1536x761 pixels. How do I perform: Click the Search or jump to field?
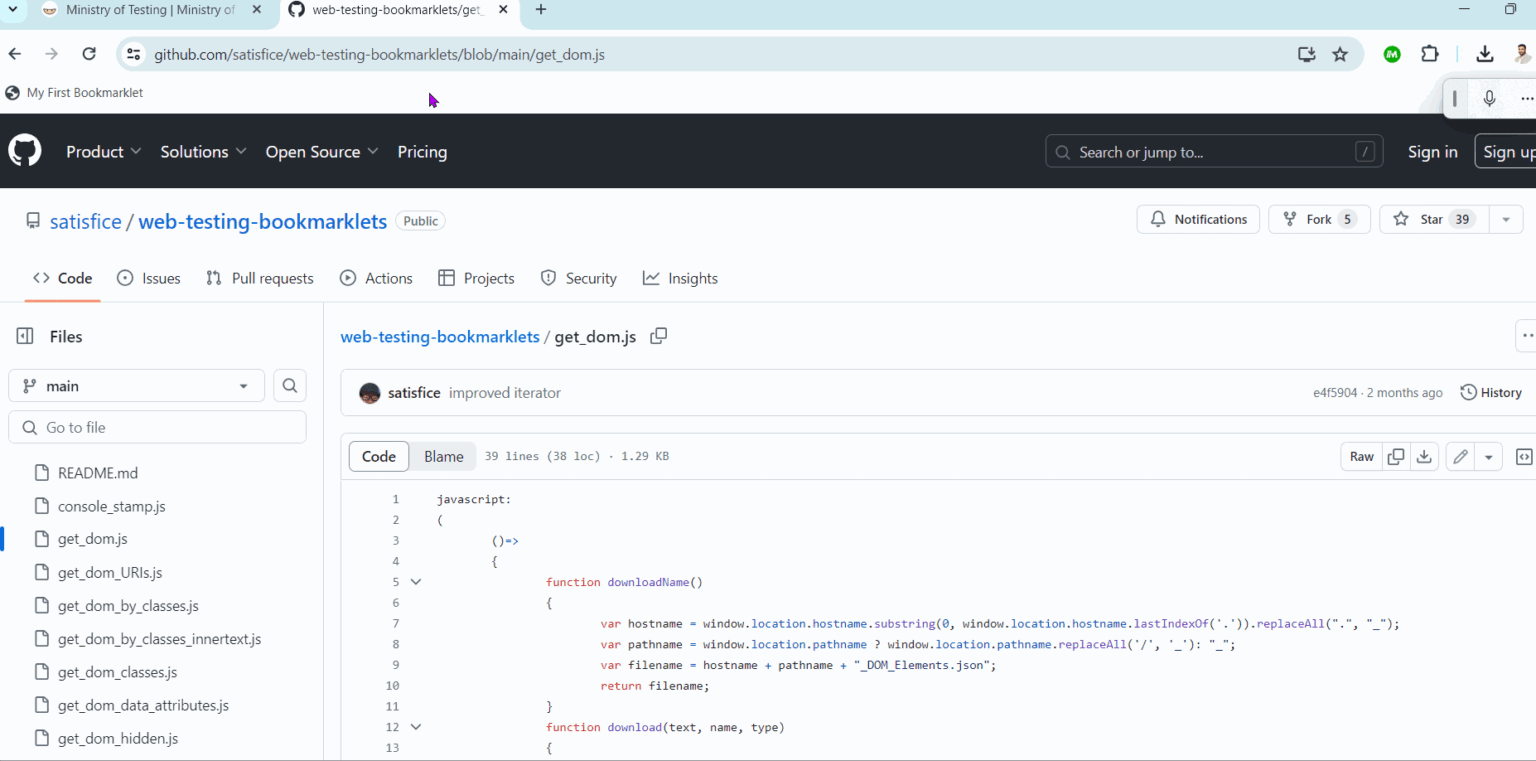[1214, 152]
